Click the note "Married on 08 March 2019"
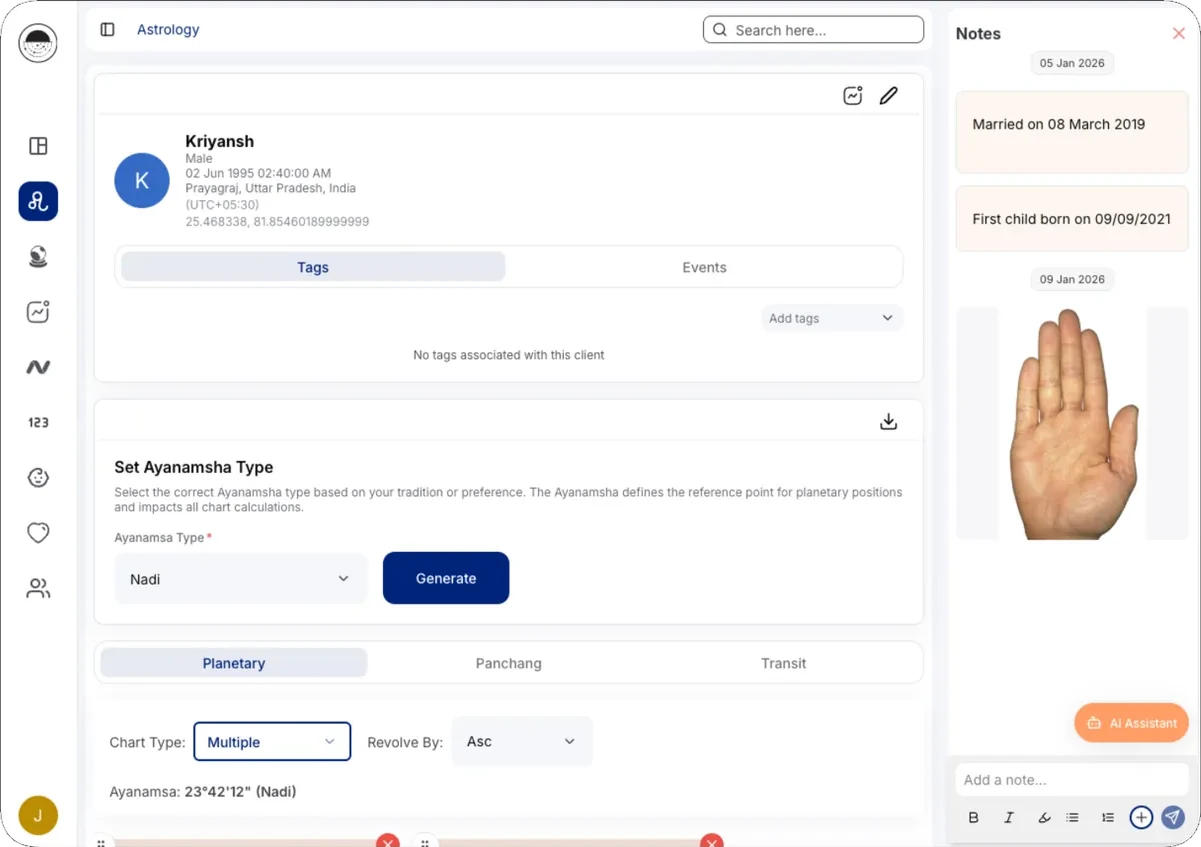 click(1072, 132)
